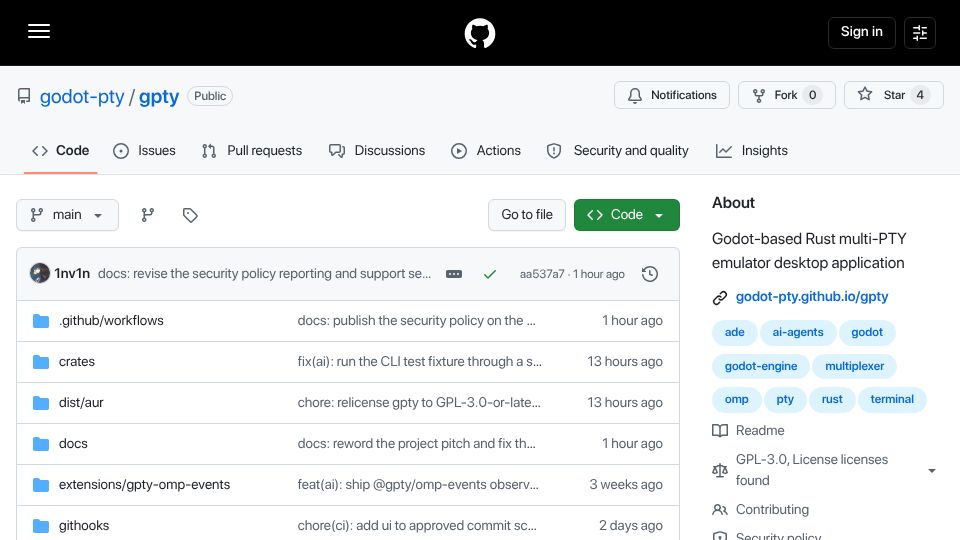Open the main branch dropdown

click(x=67, y=215)
